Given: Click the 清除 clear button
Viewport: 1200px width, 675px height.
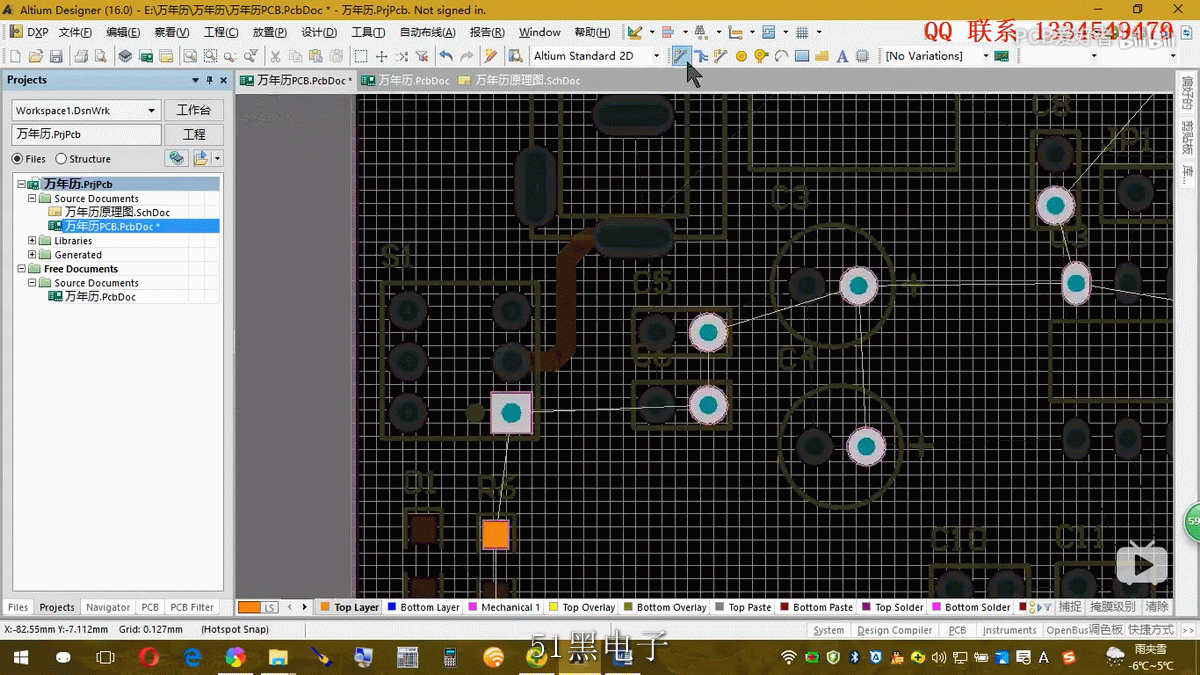Looking at the screenshot, I should point(1156,607).
